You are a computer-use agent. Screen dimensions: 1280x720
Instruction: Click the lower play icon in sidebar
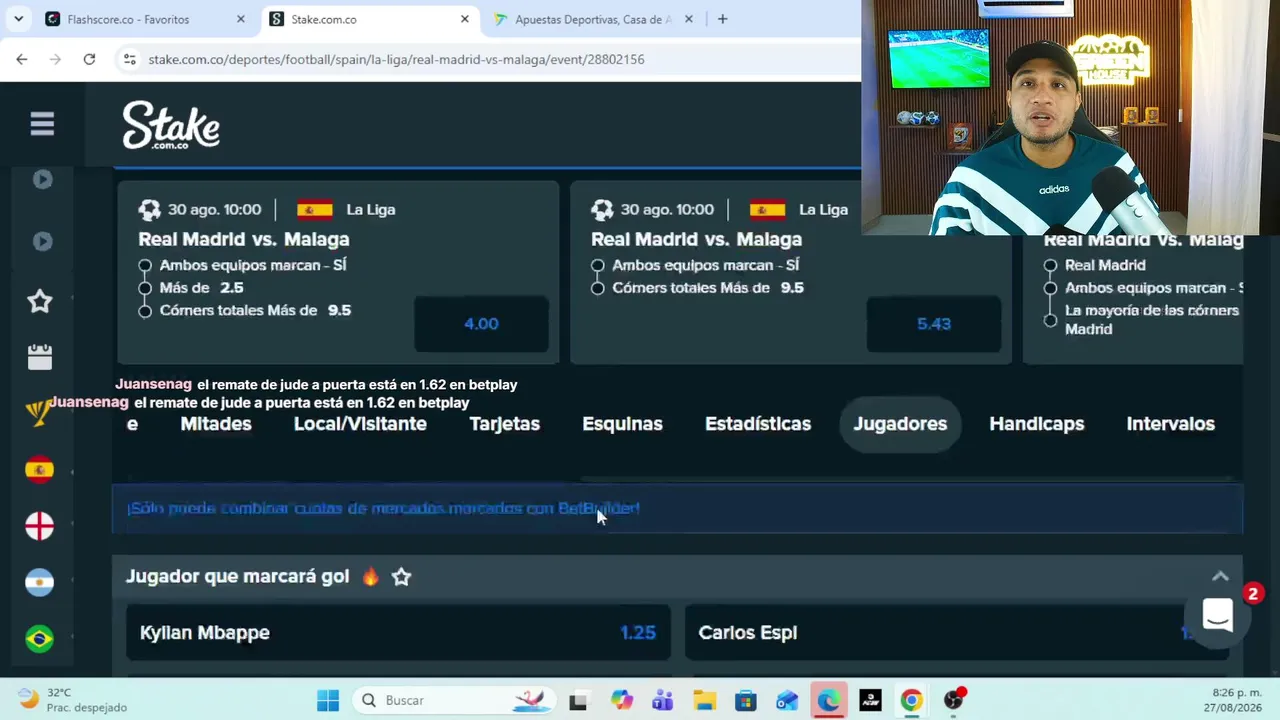tap(42, 241)
